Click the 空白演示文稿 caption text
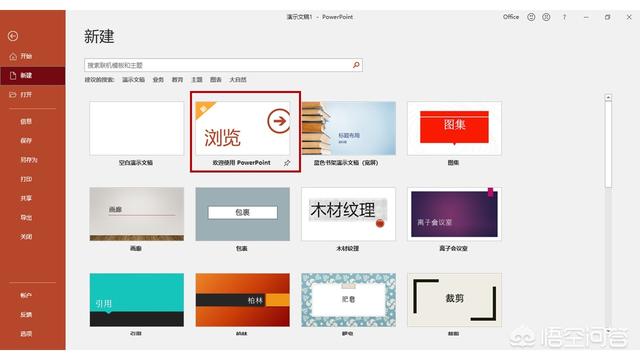Viewport: 640px width, 360px height. (x=136, y=162)
